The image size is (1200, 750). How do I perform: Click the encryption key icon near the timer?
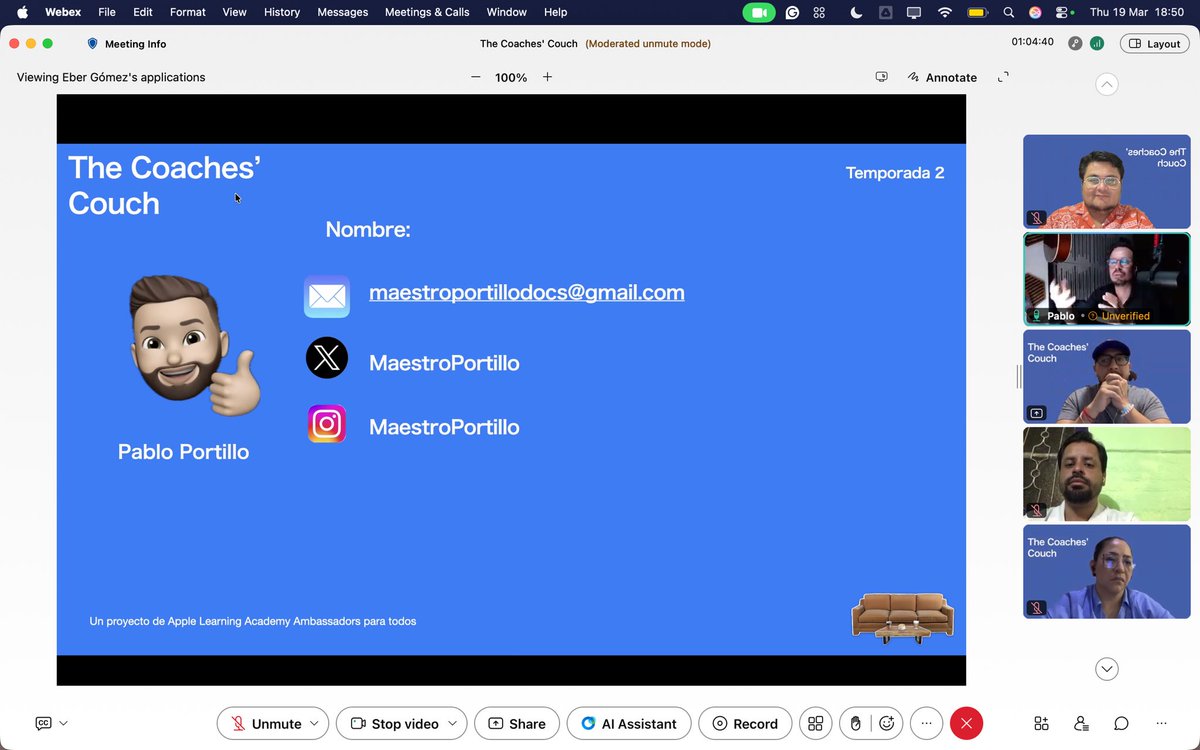point(1075,43)
